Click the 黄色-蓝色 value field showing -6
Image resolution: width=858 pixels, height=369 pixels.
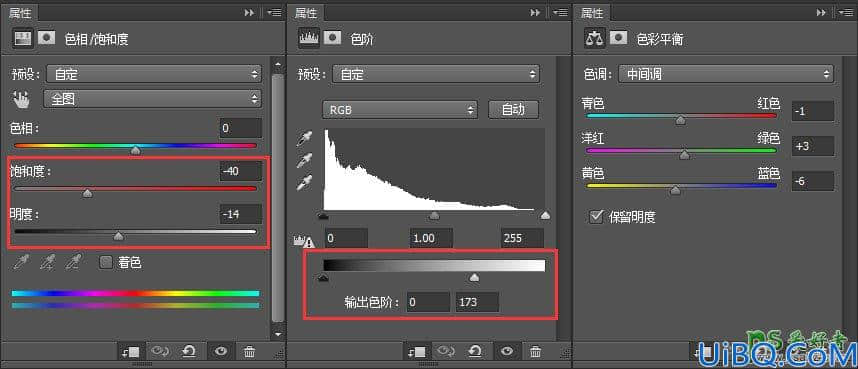(813, 181)
